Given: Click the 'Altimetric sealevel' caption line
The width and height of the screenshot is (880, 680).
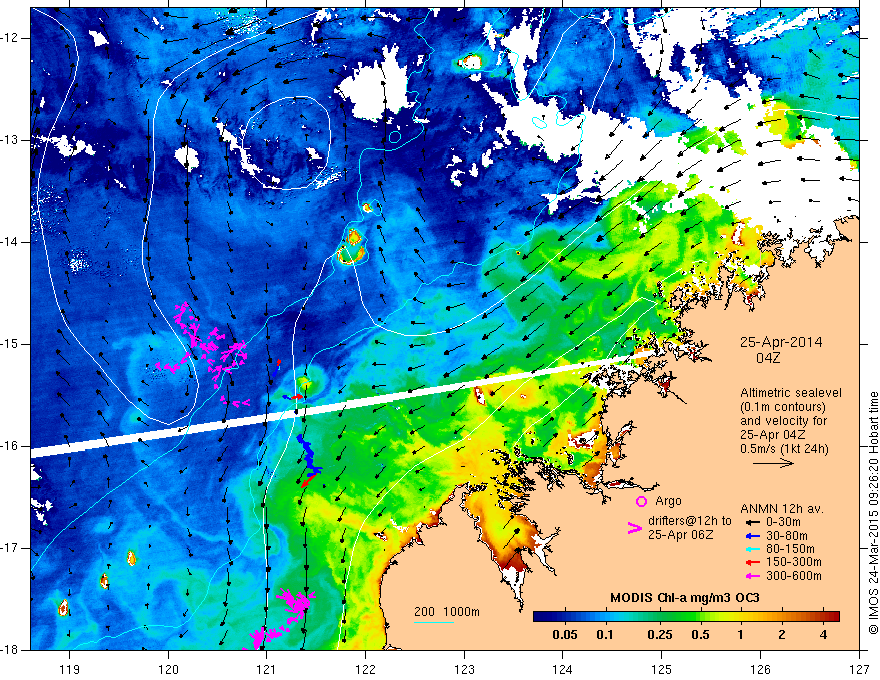Looking at the screenshot, I should (x=791, y=393).
